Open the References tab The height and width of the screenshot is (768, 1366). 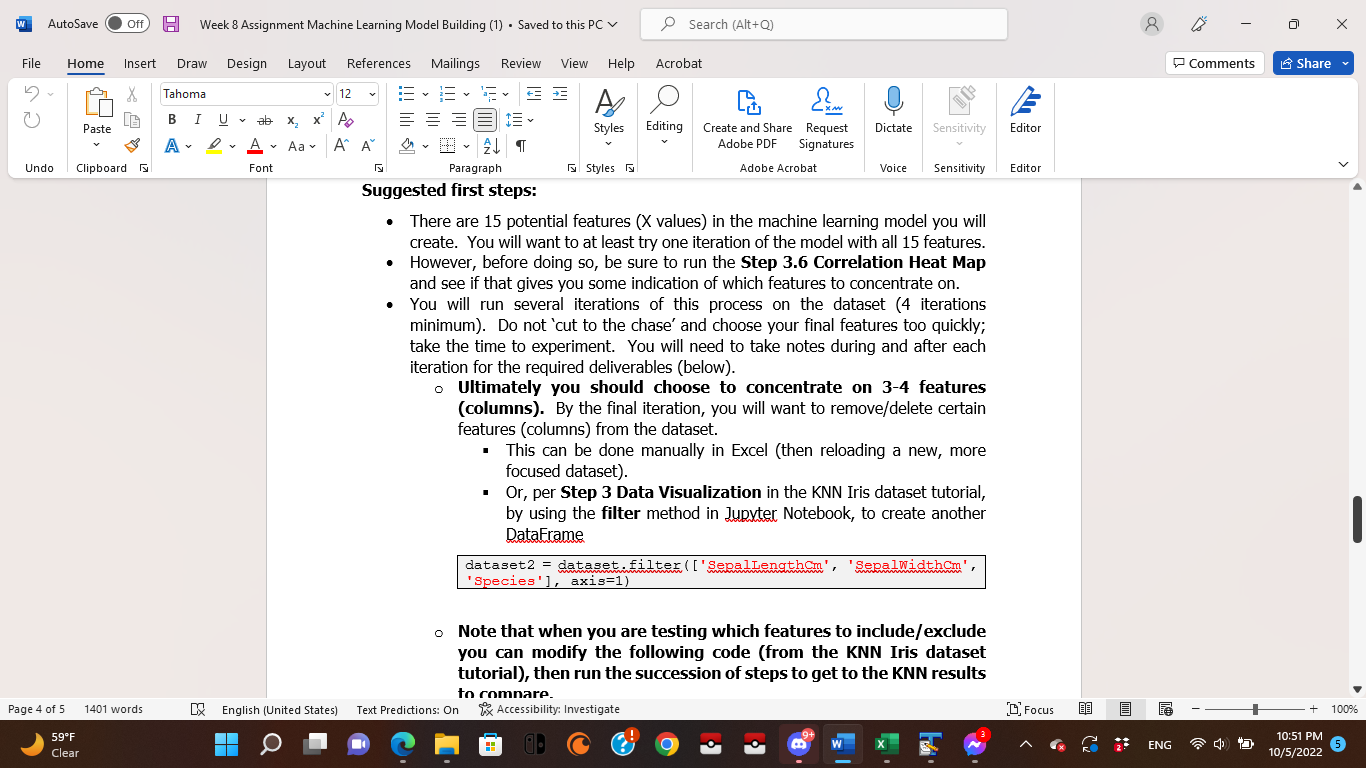coord(379,63)
